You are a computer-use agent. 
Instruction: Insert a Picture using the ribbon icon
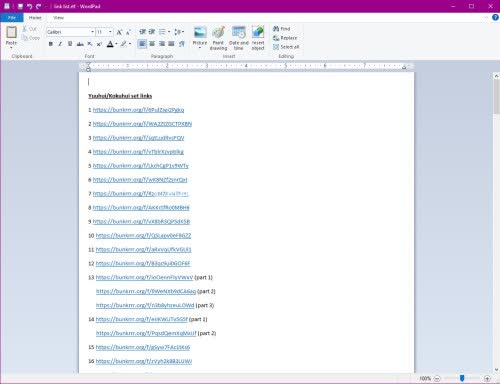200,32
